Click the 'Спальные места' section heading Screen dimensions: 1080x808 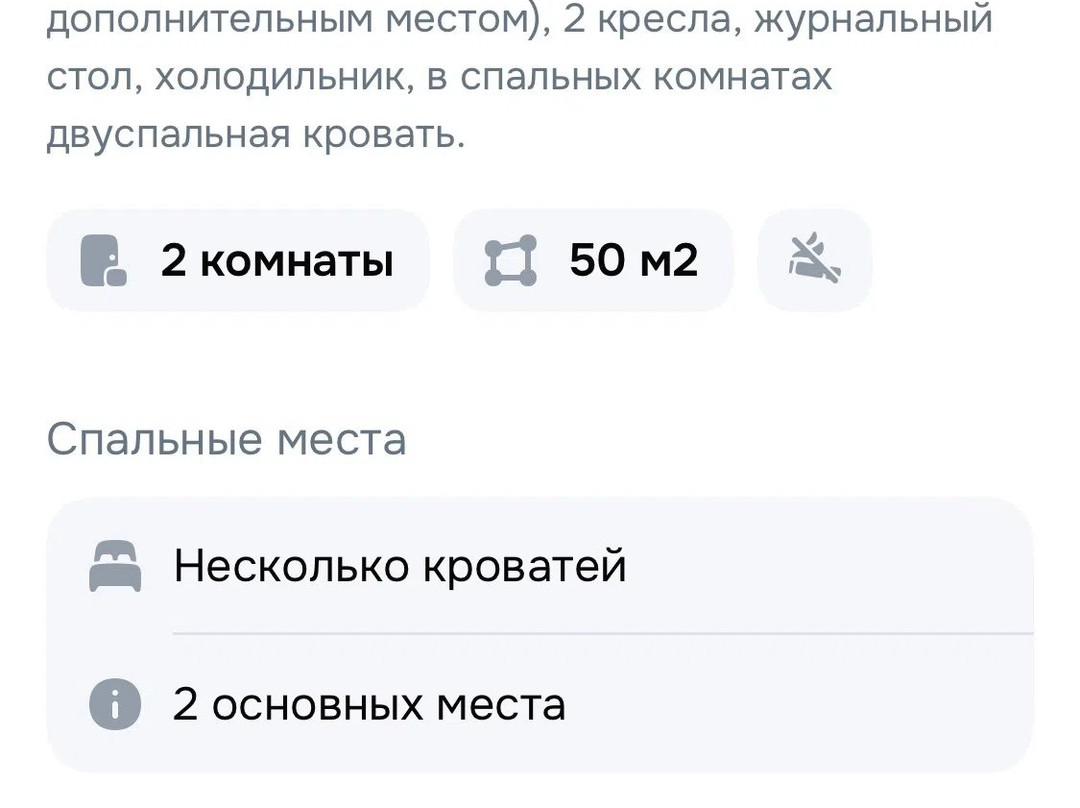tap(227, 439)
